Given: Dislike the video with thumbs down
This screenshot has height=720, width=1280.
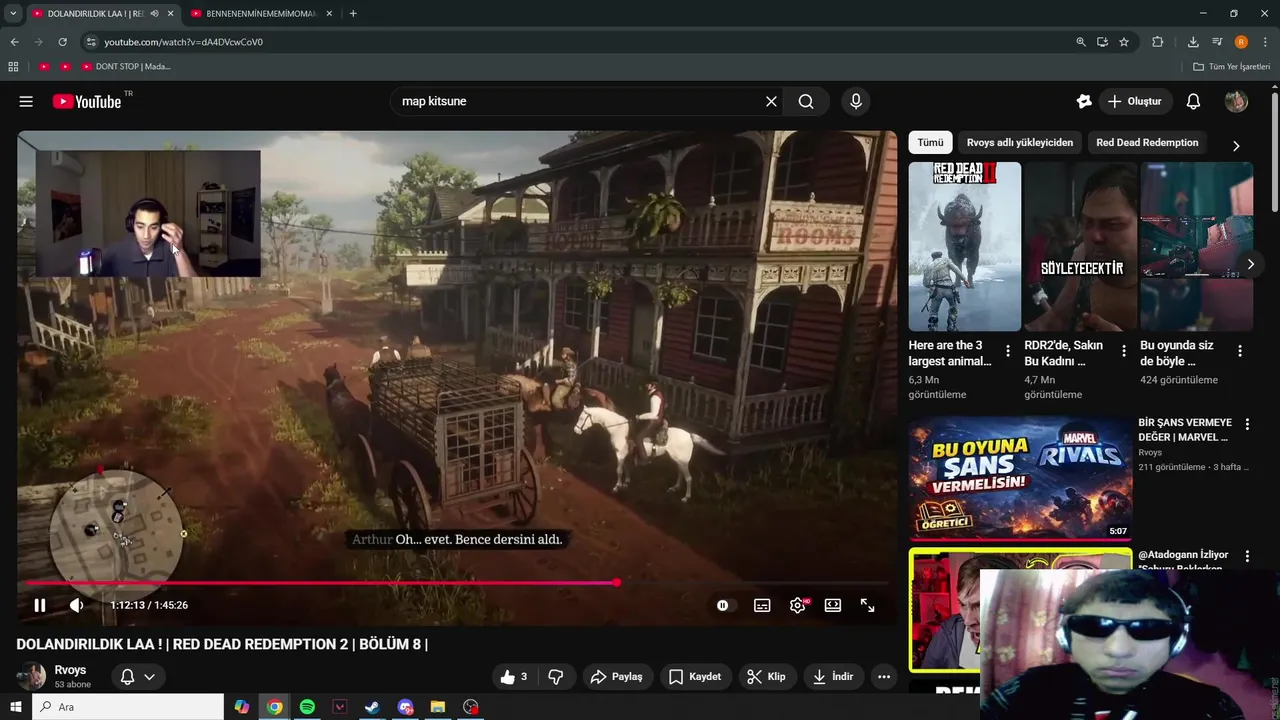Looking at the screenshot, I should click(556, 677).
